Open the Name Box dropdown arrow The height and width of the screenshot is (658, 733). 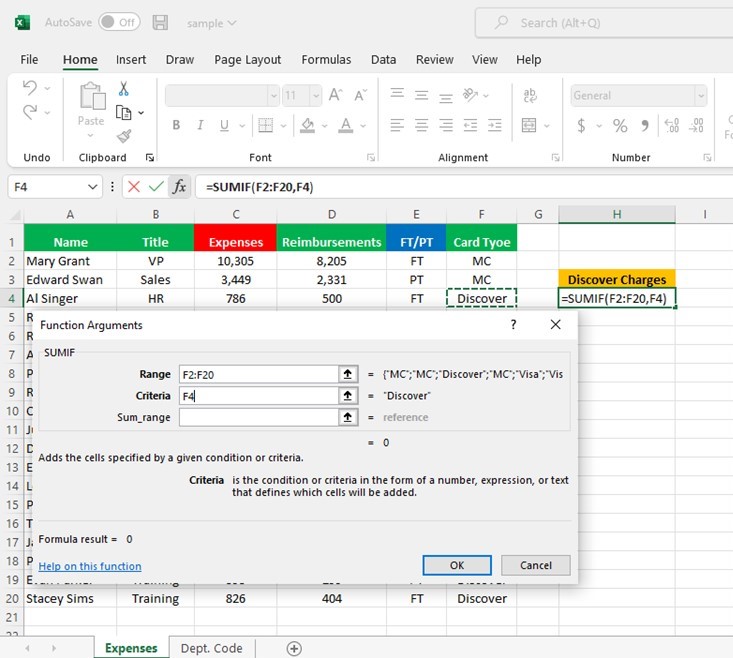(x=93, y=187)
